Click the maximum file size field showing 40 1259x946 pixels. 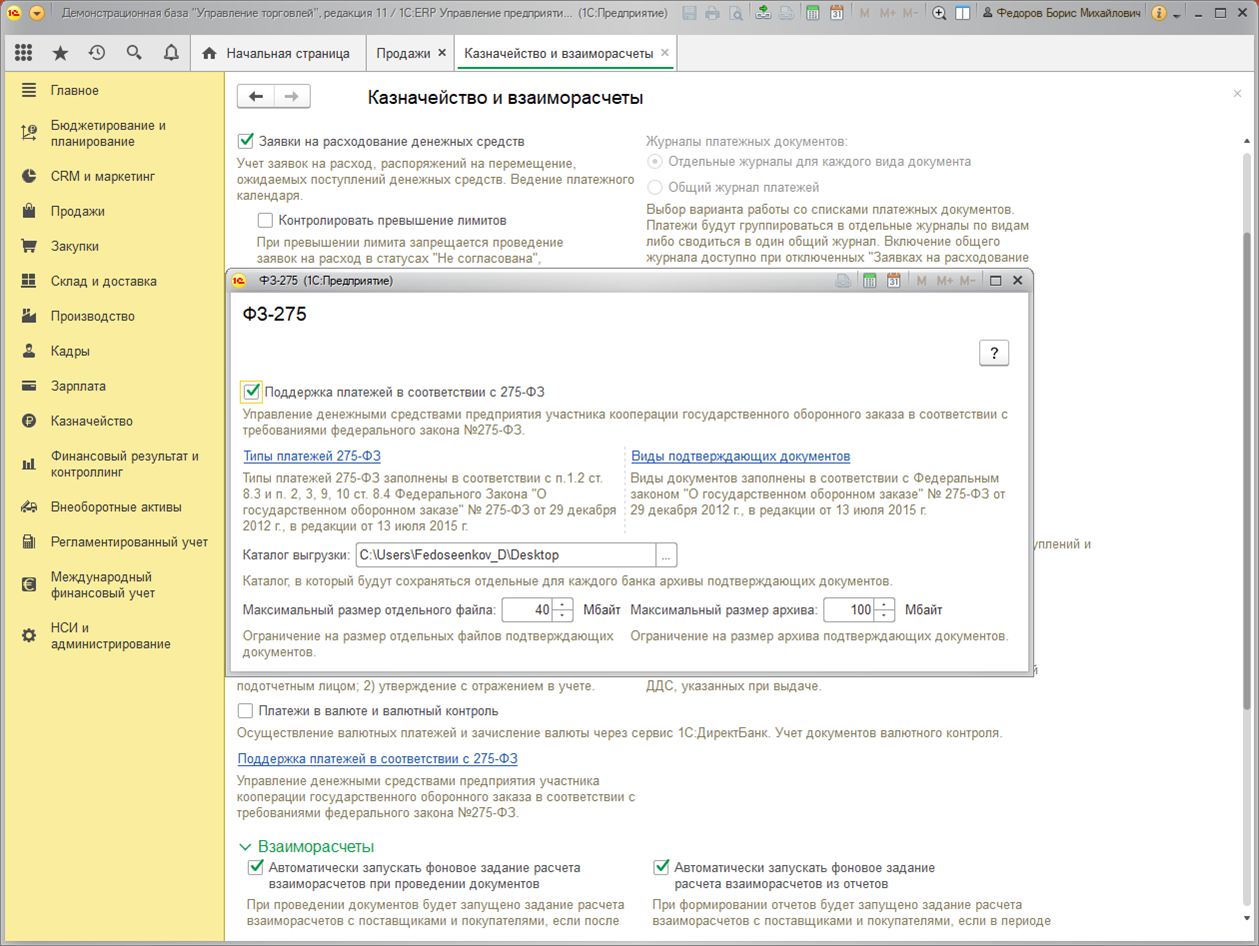coord(527,610)
